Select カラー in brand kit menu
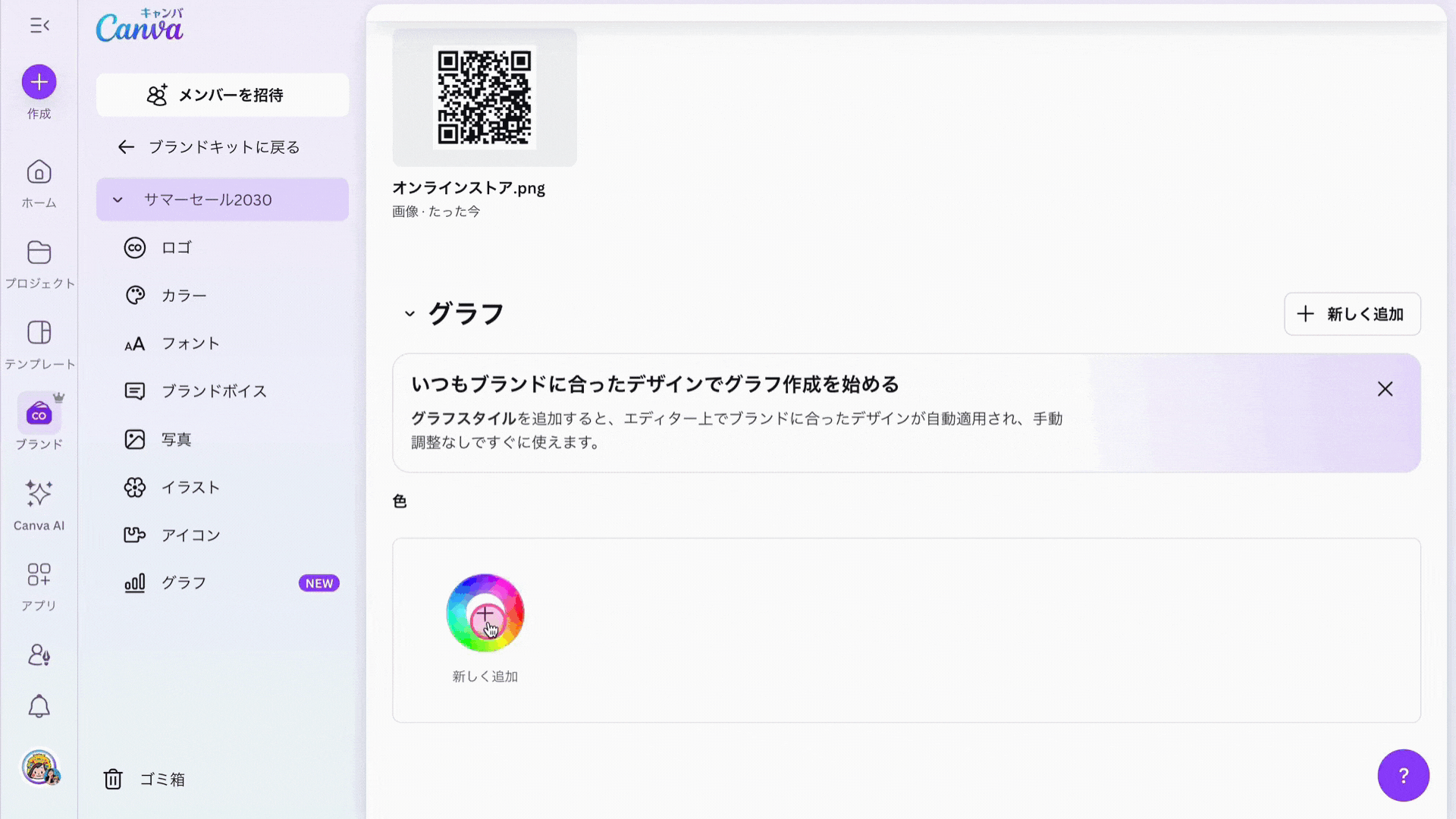Screen dimensions: 1456x819 click(184, 296)
